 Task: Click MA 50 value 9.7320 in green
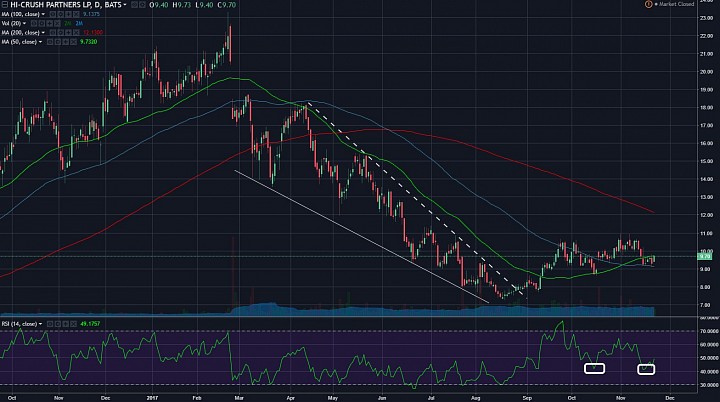[89, 42]
